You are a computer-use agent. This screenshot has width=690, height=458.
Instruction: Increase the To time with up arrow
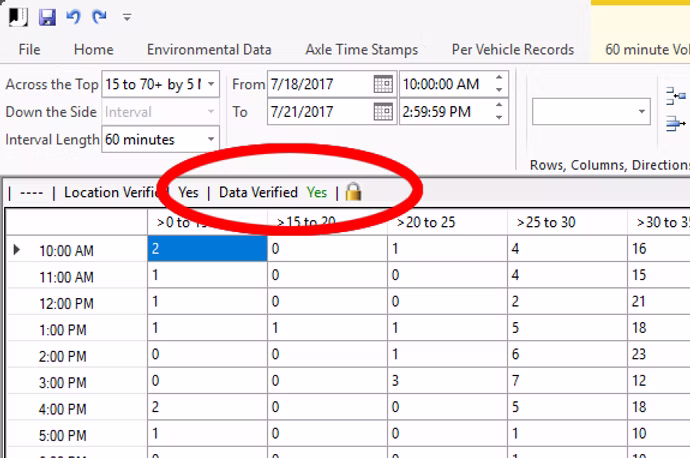pos(499,106)
